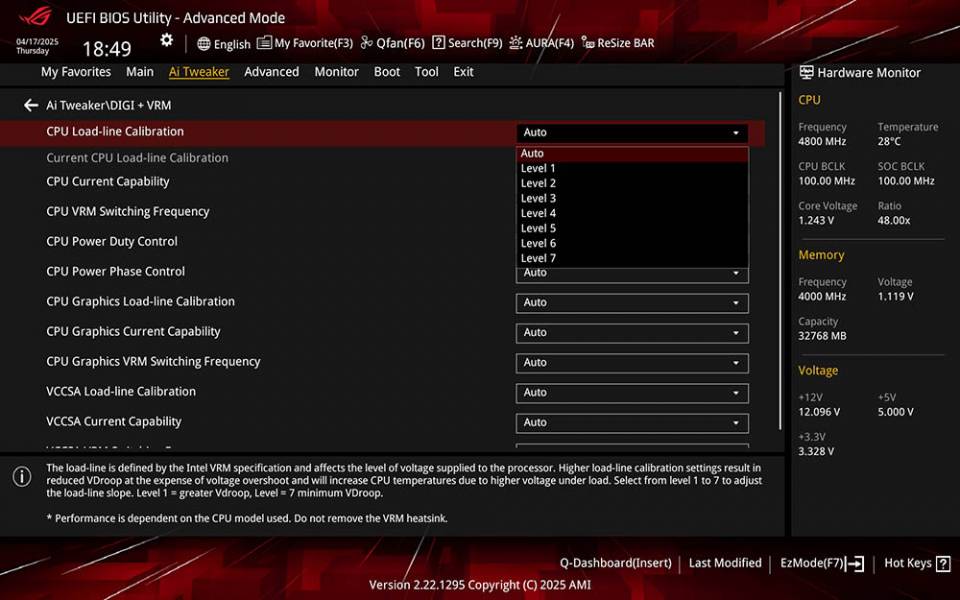Open the Boot tab
960x600 pixels.
[x=387, y=72]
